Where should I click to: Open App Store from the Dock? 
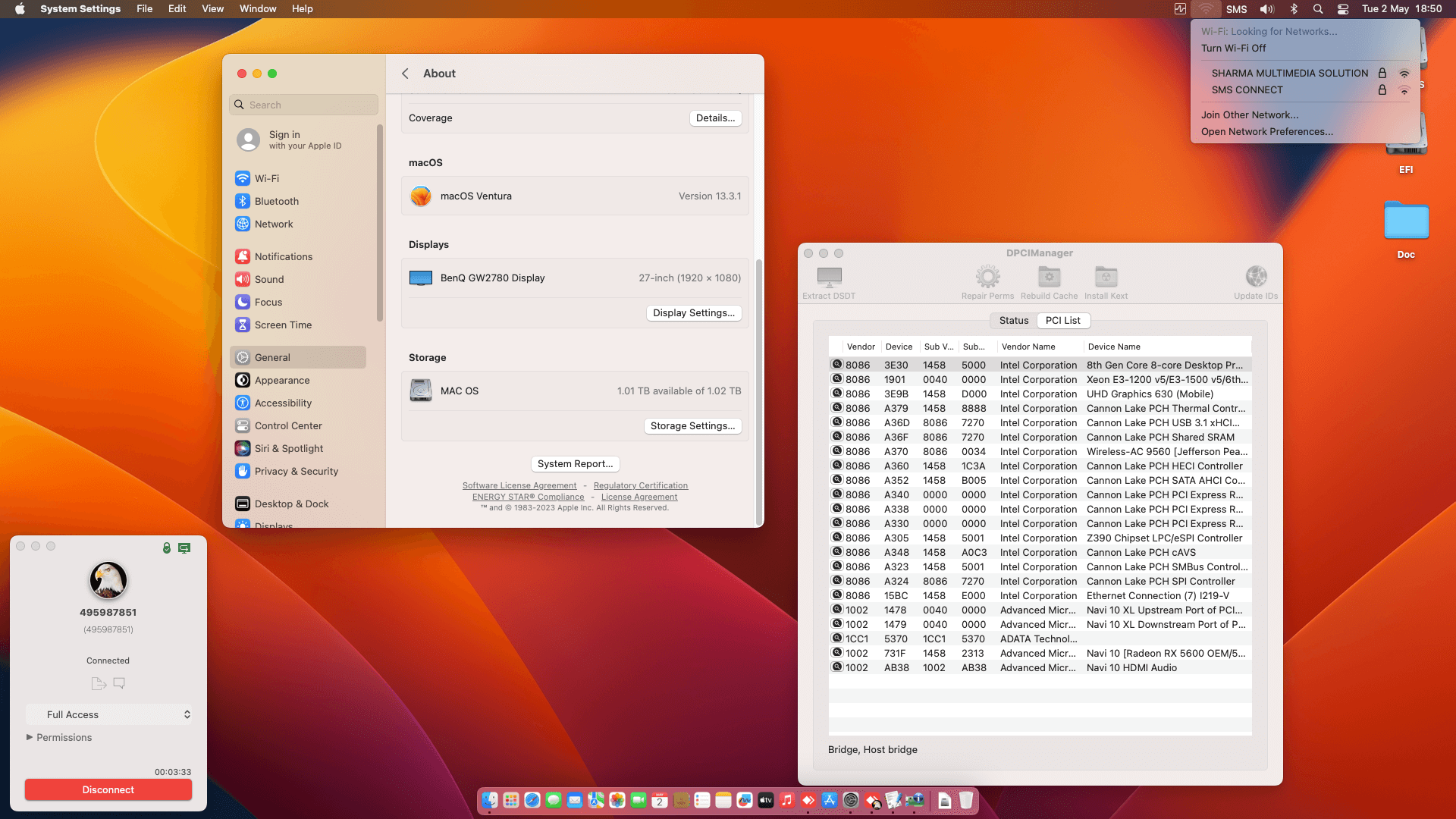[830, 800]
